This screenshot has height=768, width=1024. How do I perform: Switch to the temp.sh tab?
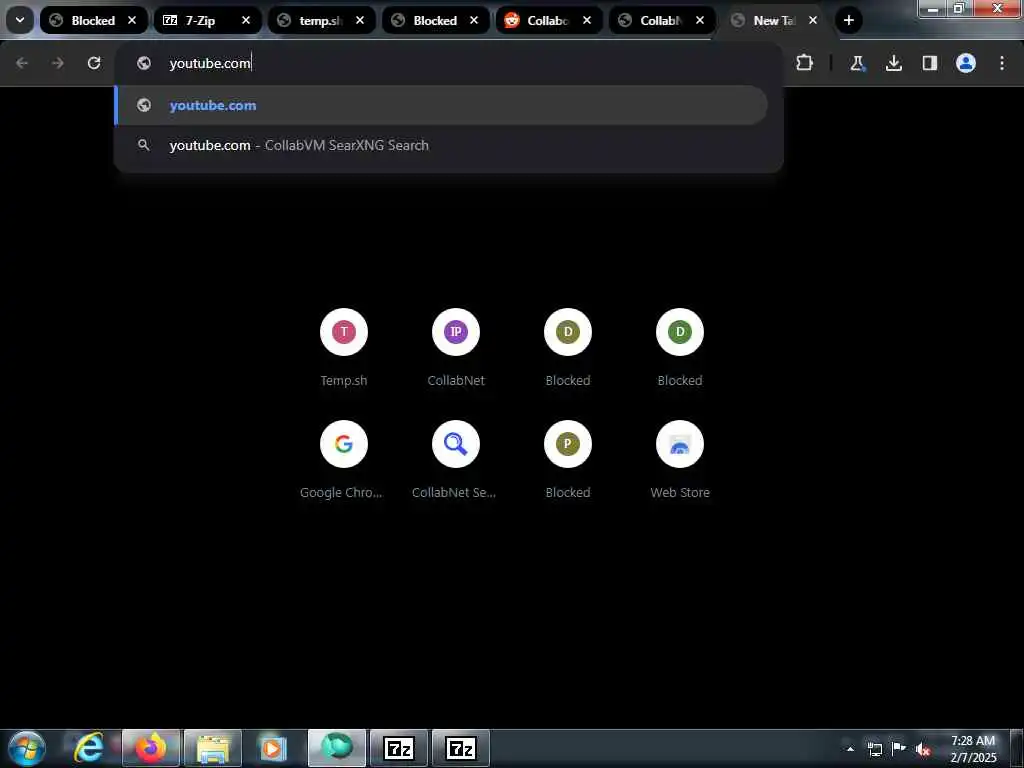321,20
